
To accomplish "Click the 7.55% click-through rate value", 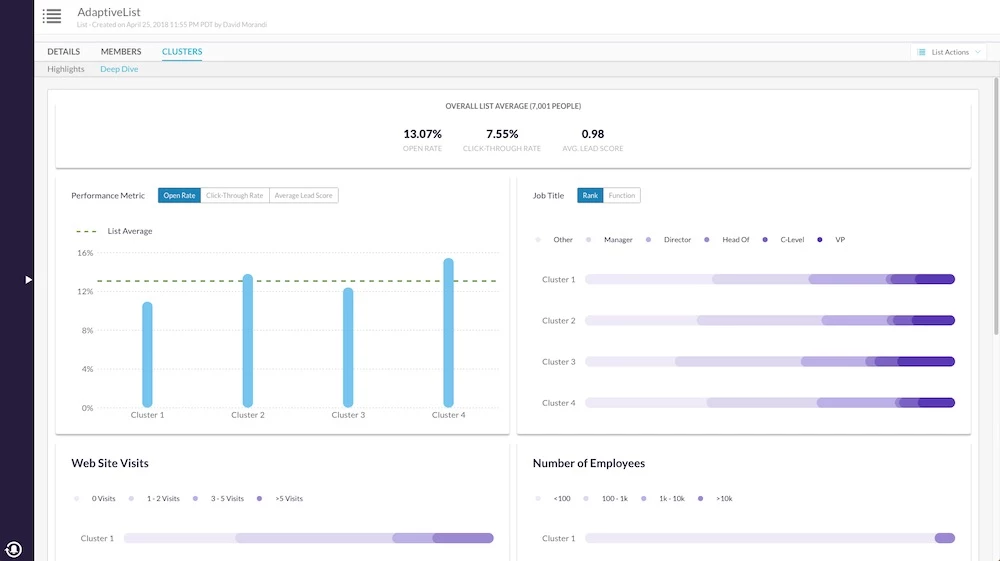I will (502, 134).
